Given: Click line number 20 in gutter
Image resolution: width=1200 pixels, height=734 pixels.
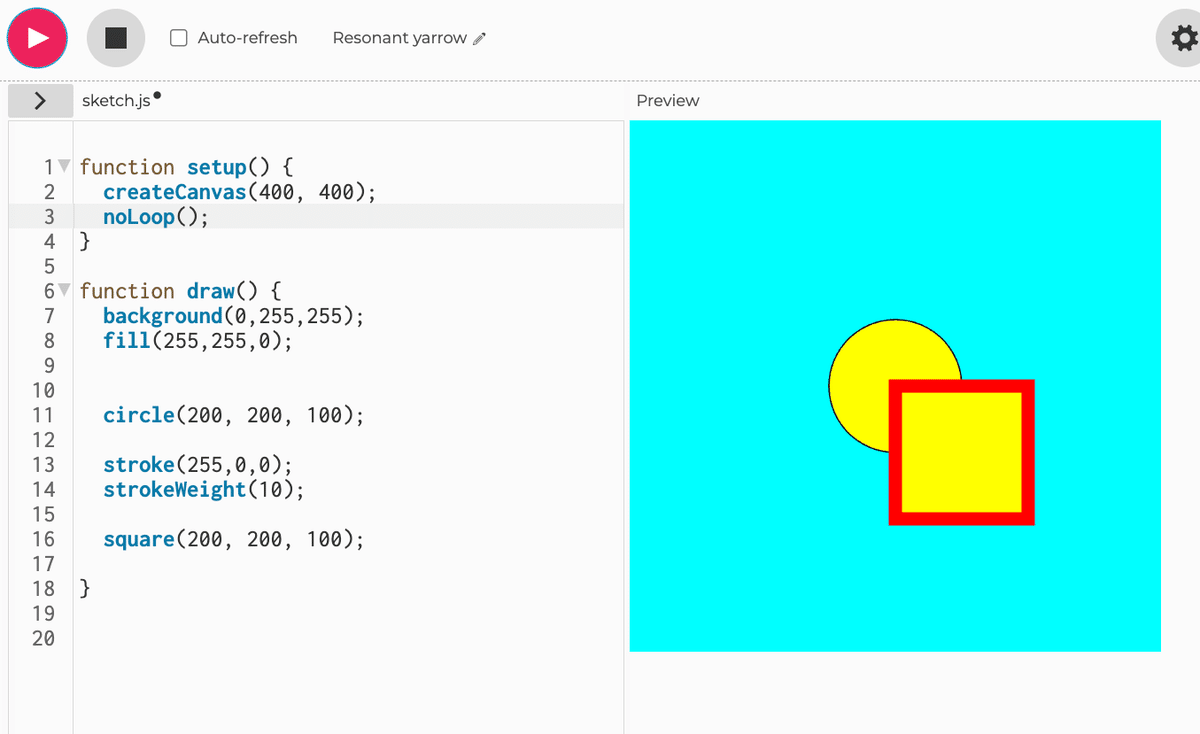Looking at the screenshot, I should coord(43,638).
